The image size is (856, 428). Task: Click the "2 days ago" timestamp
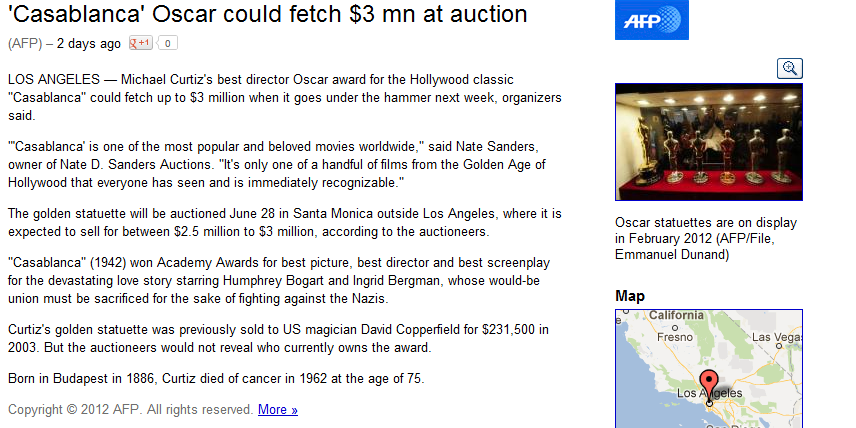tap(88, 44)
